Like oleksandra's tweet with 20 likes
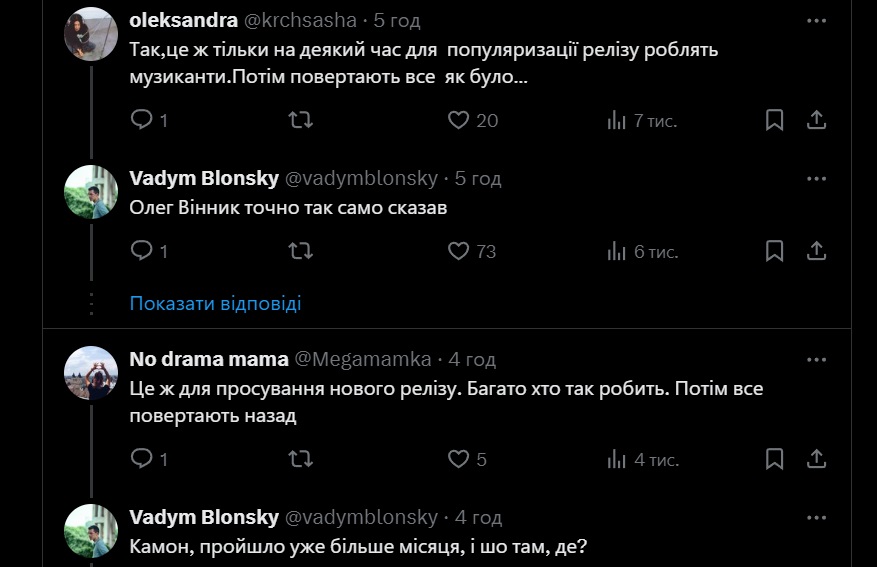Image resolution: width=877 pixels, height=567 pixels. [x=458, y=120]
